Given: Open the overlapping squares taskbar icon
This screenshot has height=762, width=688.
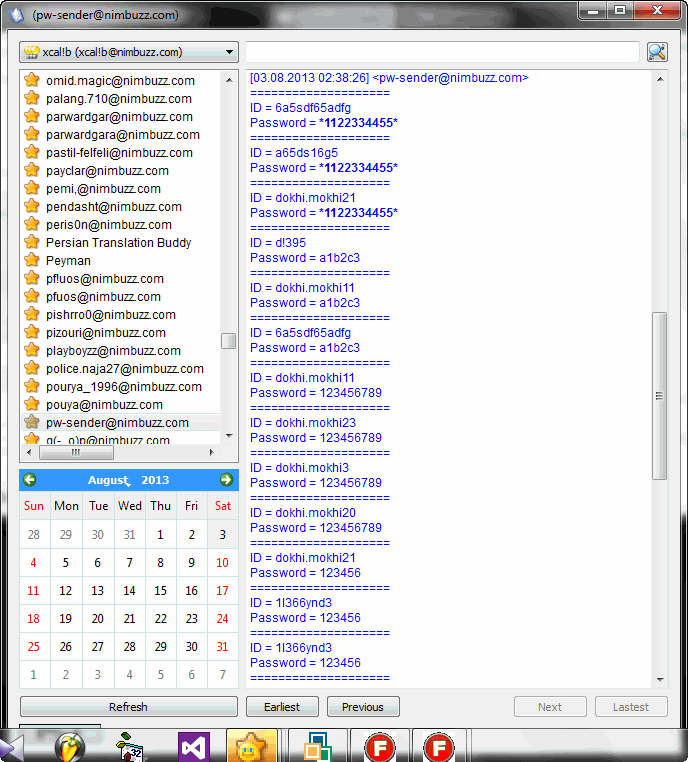Looking at the screenshot, I should [318, 746].
